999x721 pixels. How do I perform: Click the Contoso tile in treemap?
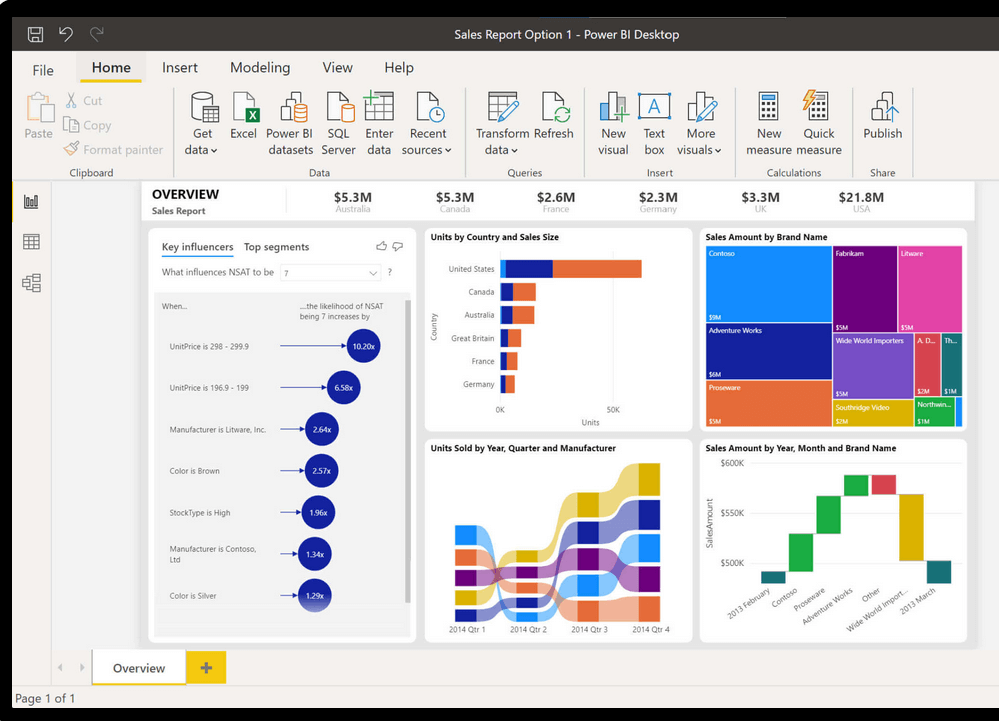769,284
